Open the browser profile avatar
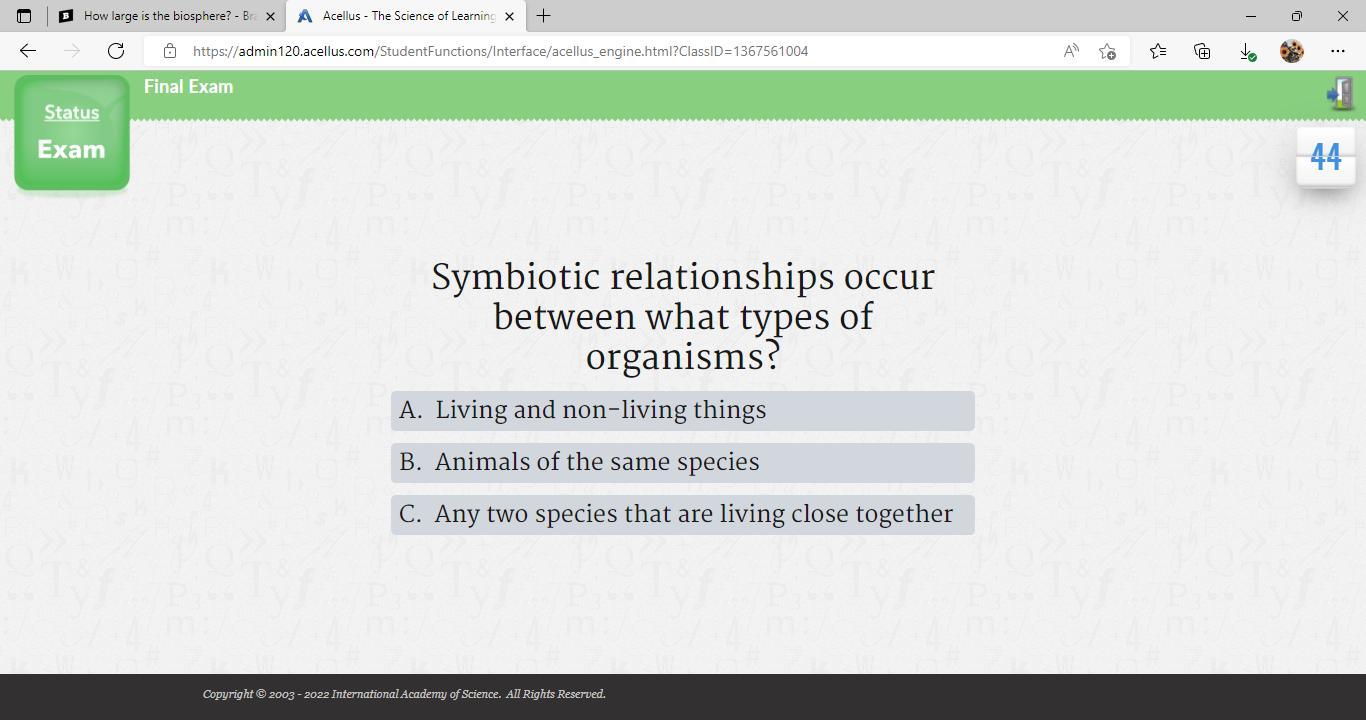Screen dimensions: 1366x720 [x=1292, y=51]
